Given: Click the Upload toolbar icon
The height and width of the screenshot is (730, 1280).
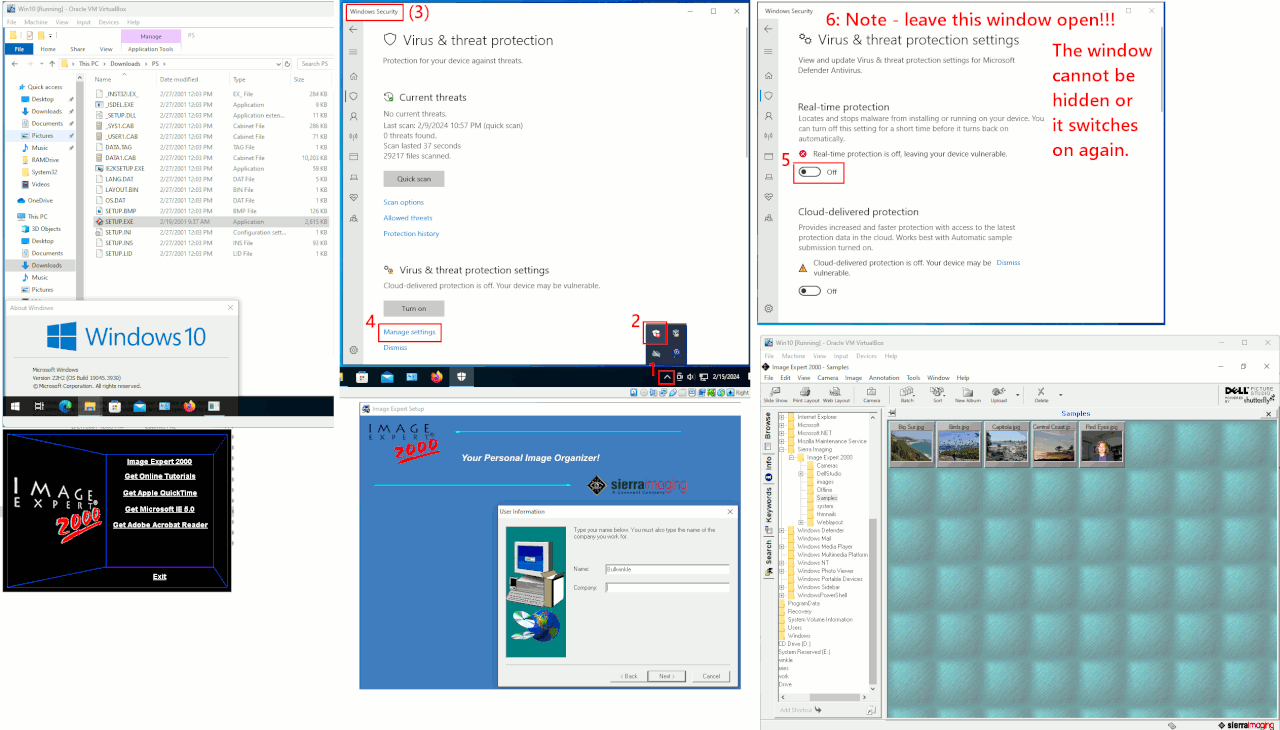Looking at the screenshot, I should tap(998, 396).
